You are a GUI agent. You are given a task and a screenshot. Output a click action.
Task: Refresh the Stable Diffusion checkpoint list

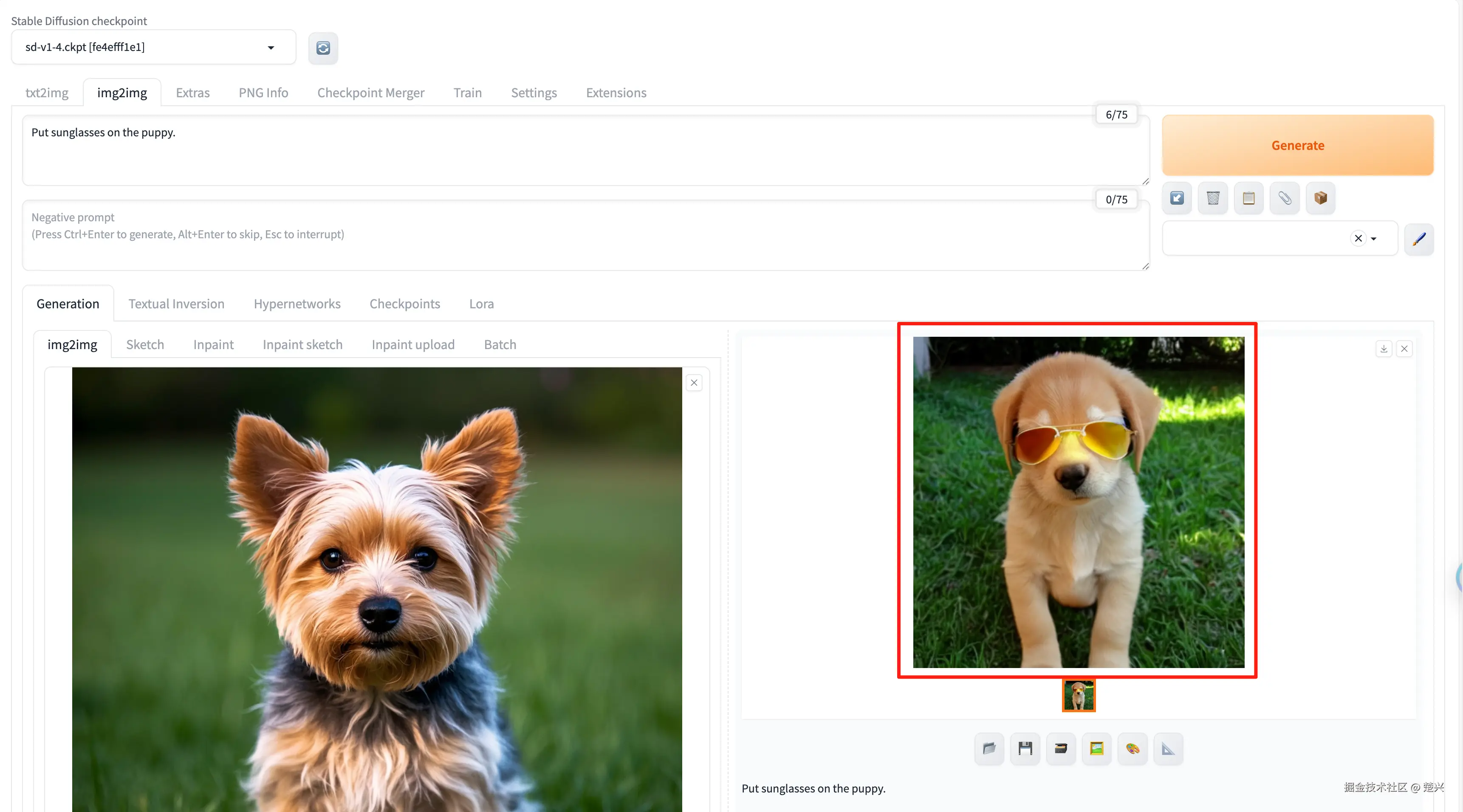tap(323, 48)
